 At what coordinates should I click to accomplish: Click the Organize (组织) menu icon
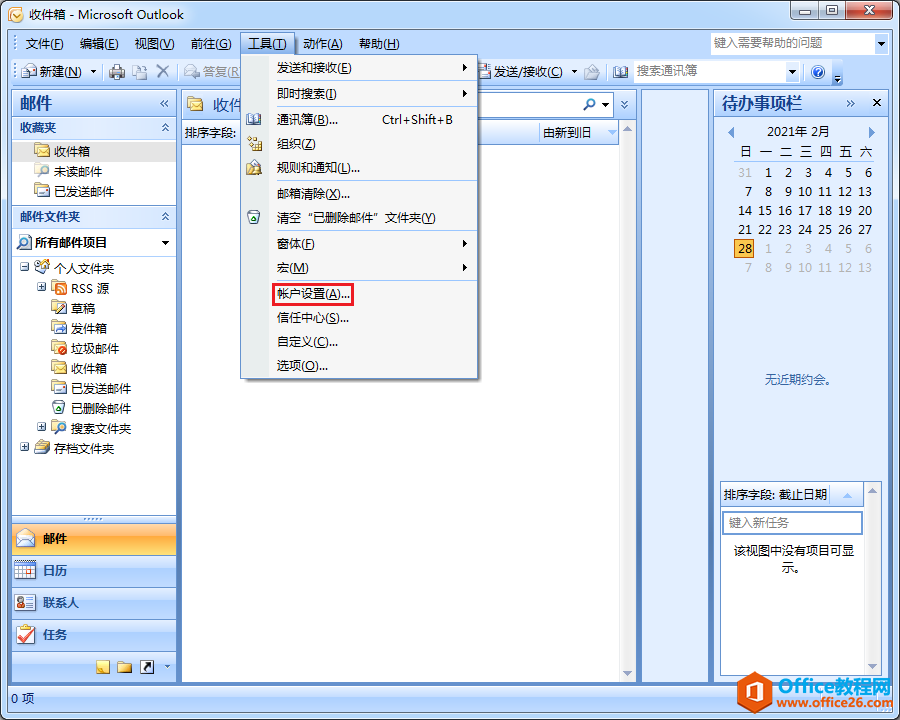coord(254,144)
